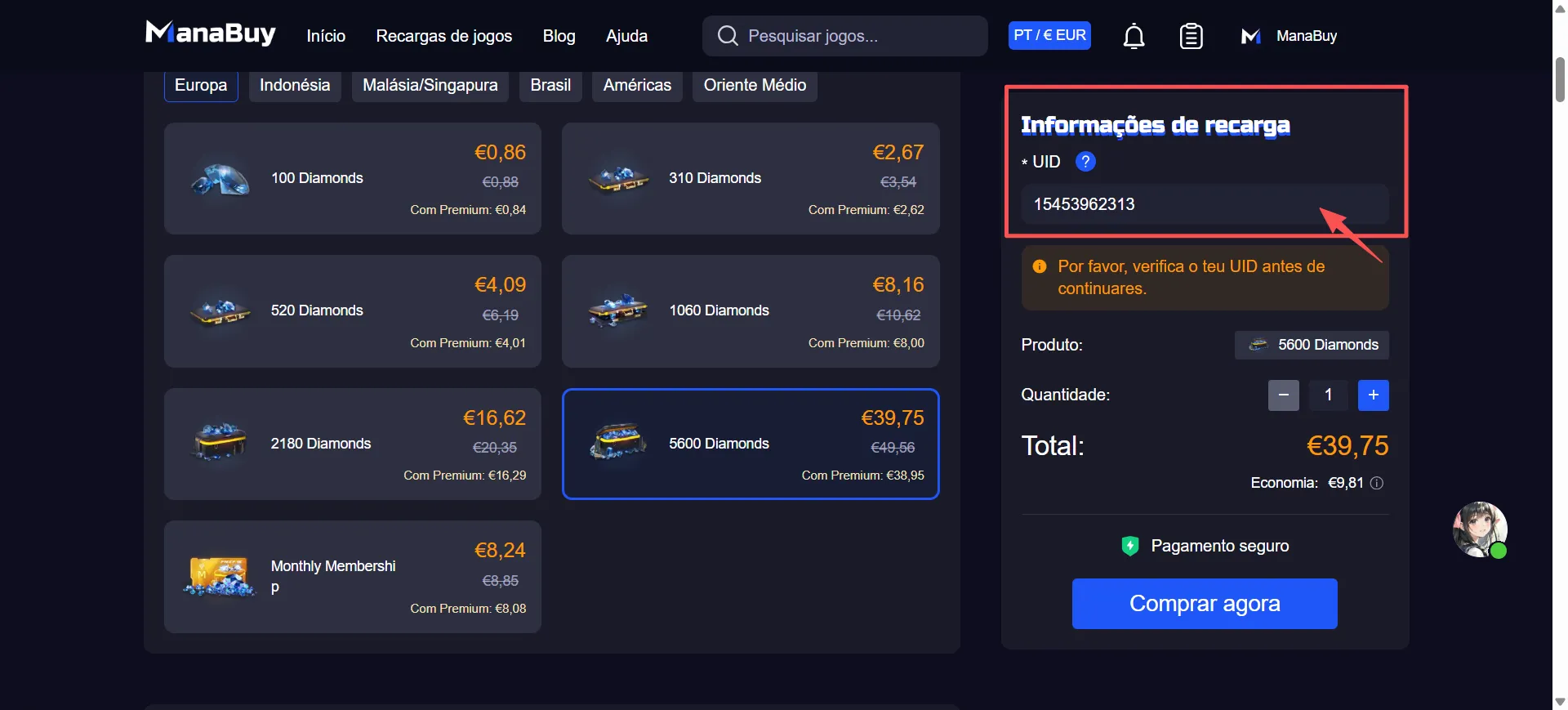
Task: Click the 310 Diamonds tray image
Action: [x=618, y=178]
